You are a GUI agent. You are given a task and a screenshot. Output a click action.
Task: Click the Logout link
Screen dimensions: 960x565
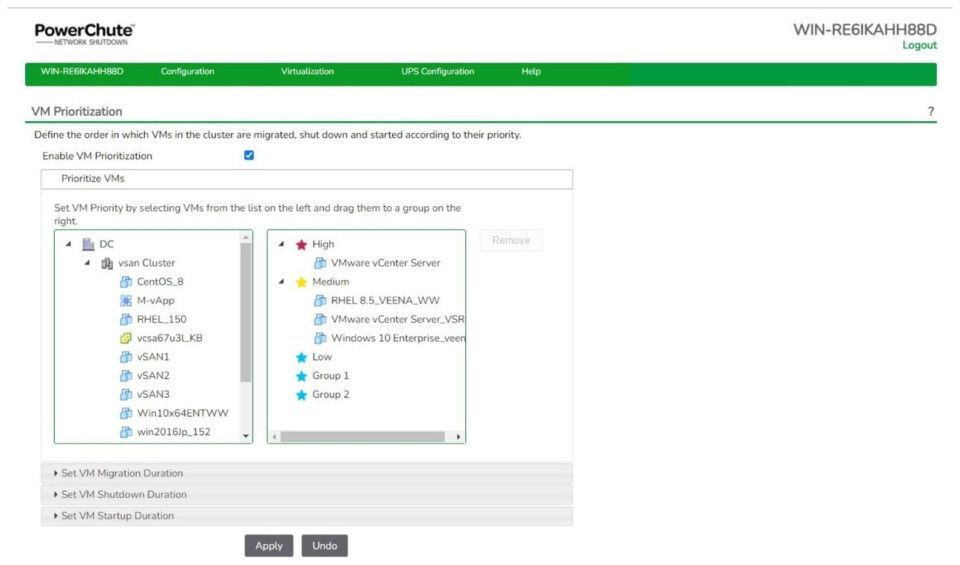pyautogui.click(x=919, y=45)
